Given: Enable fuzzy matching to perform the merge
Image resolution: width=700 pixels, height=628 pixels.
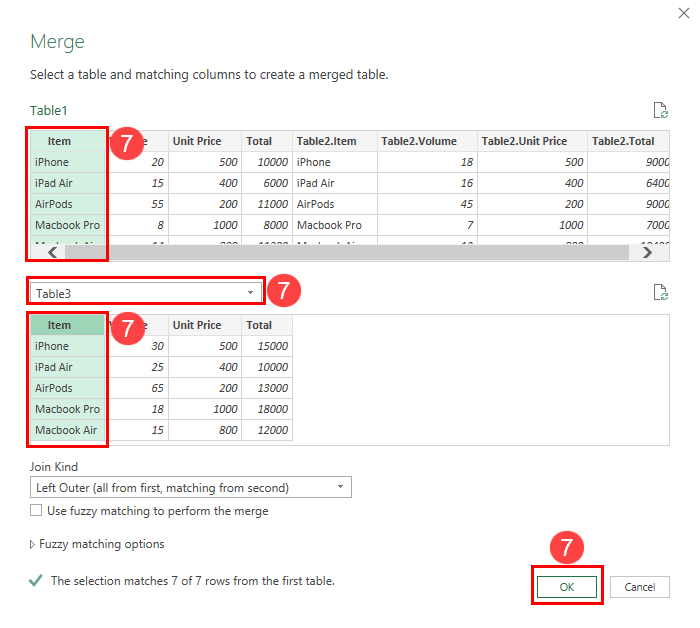Looking at the screenshot, I should click(x=36, y=510).
